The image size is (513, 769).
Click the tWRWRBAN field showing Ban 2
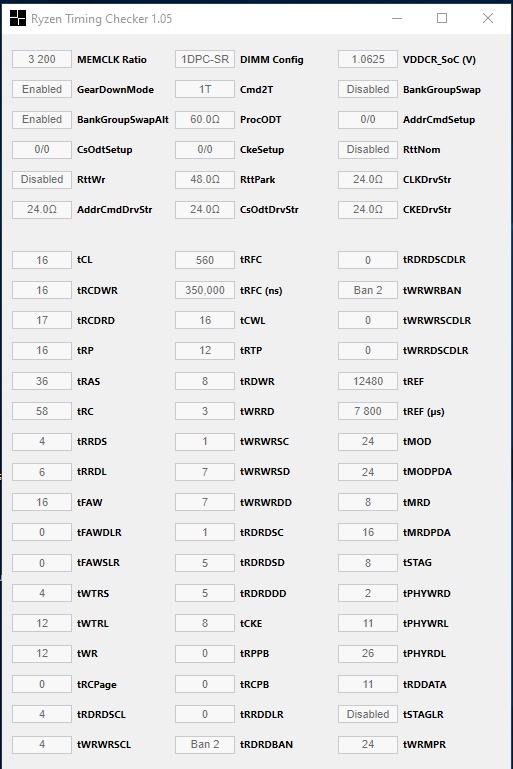point(368,290)
